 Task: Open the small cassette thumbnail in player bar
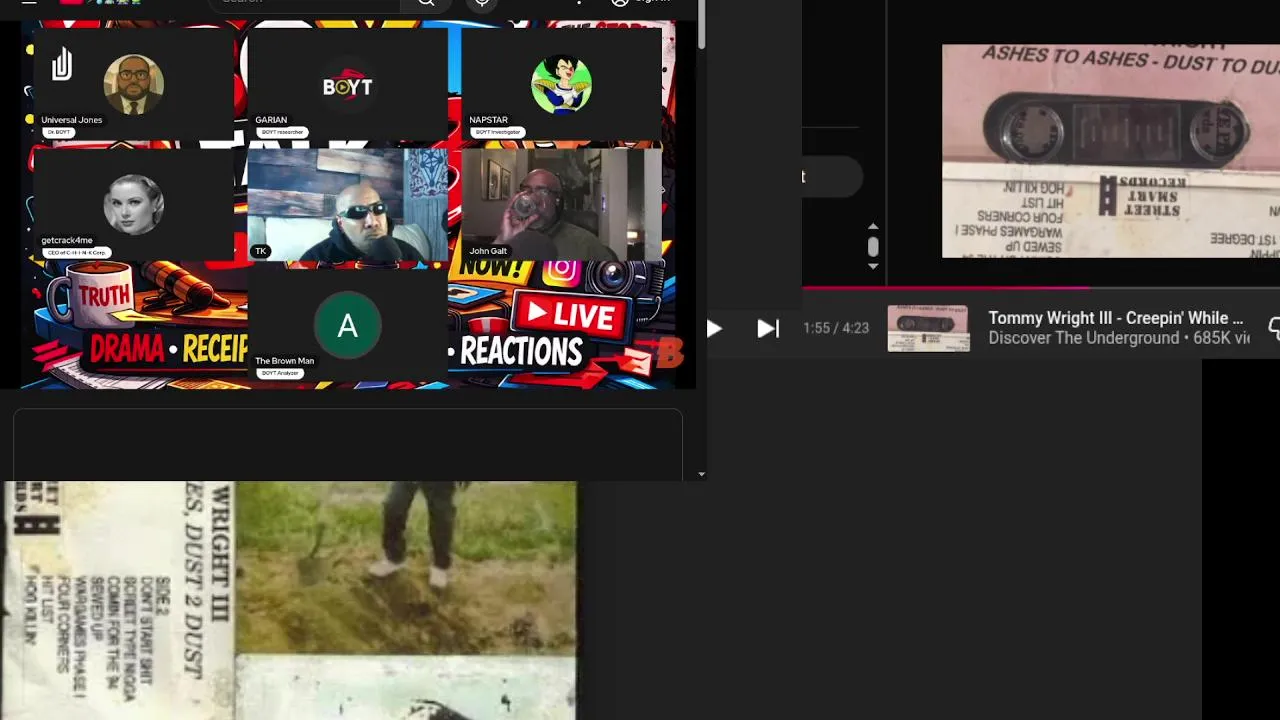coord(928,328)
